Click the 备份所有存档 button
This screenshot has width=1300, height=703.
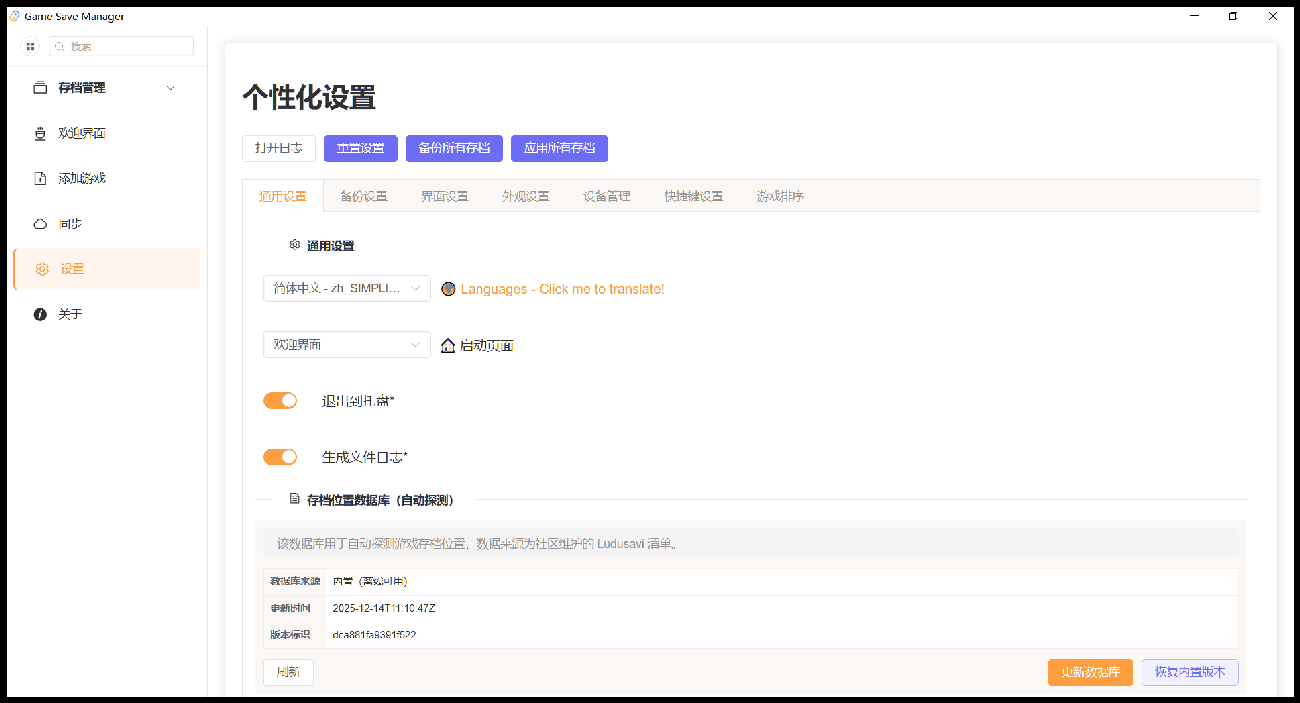point(454,148)
